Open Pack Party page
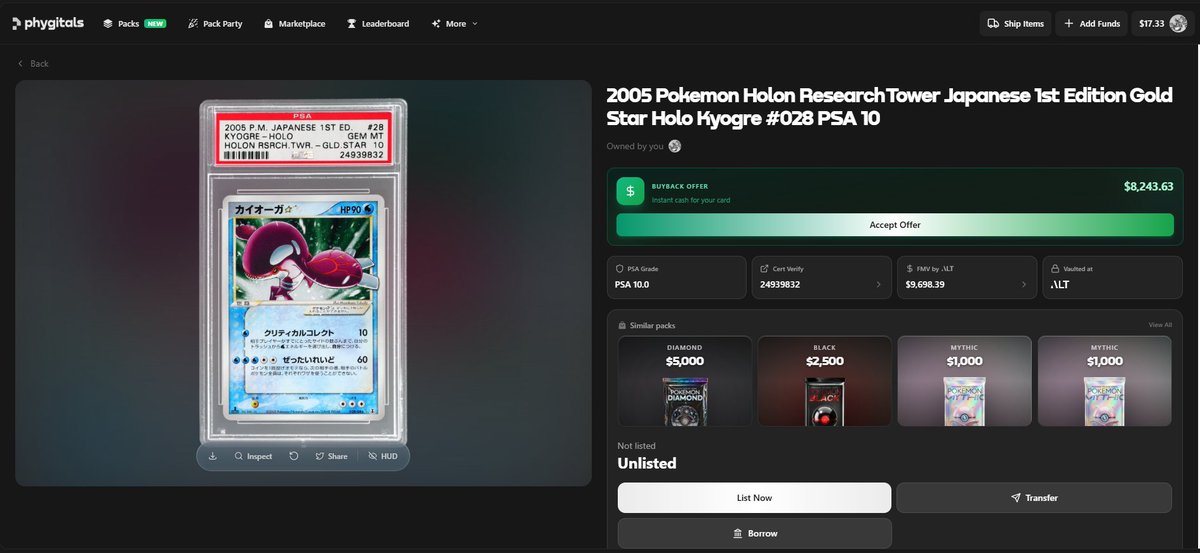The image size is (1200, 553). click(215, 23)
